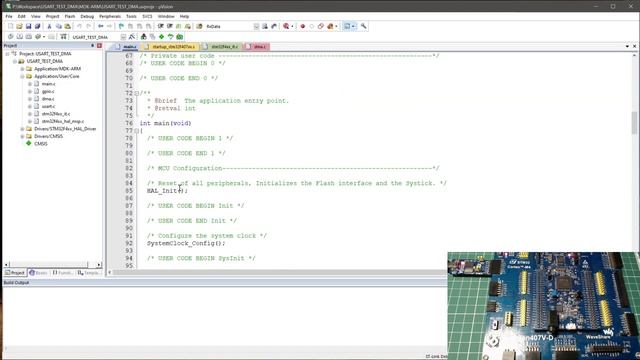Screen dimensions: 640x360
Task: Click the Open file toolbar icon
Action: click(19, 26)
